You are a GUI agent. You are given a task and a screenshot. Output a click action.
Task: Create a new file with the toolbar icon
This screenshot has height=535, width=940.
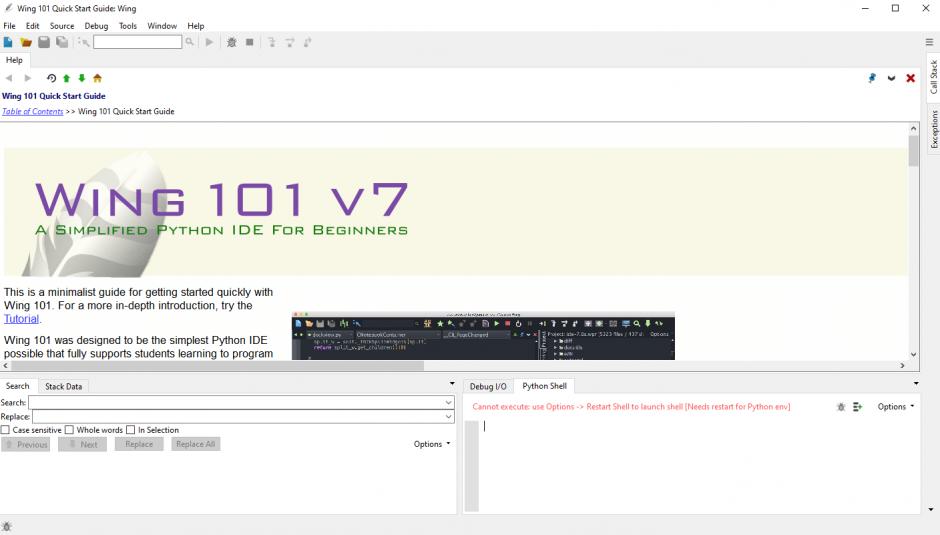tap(8, 42)
